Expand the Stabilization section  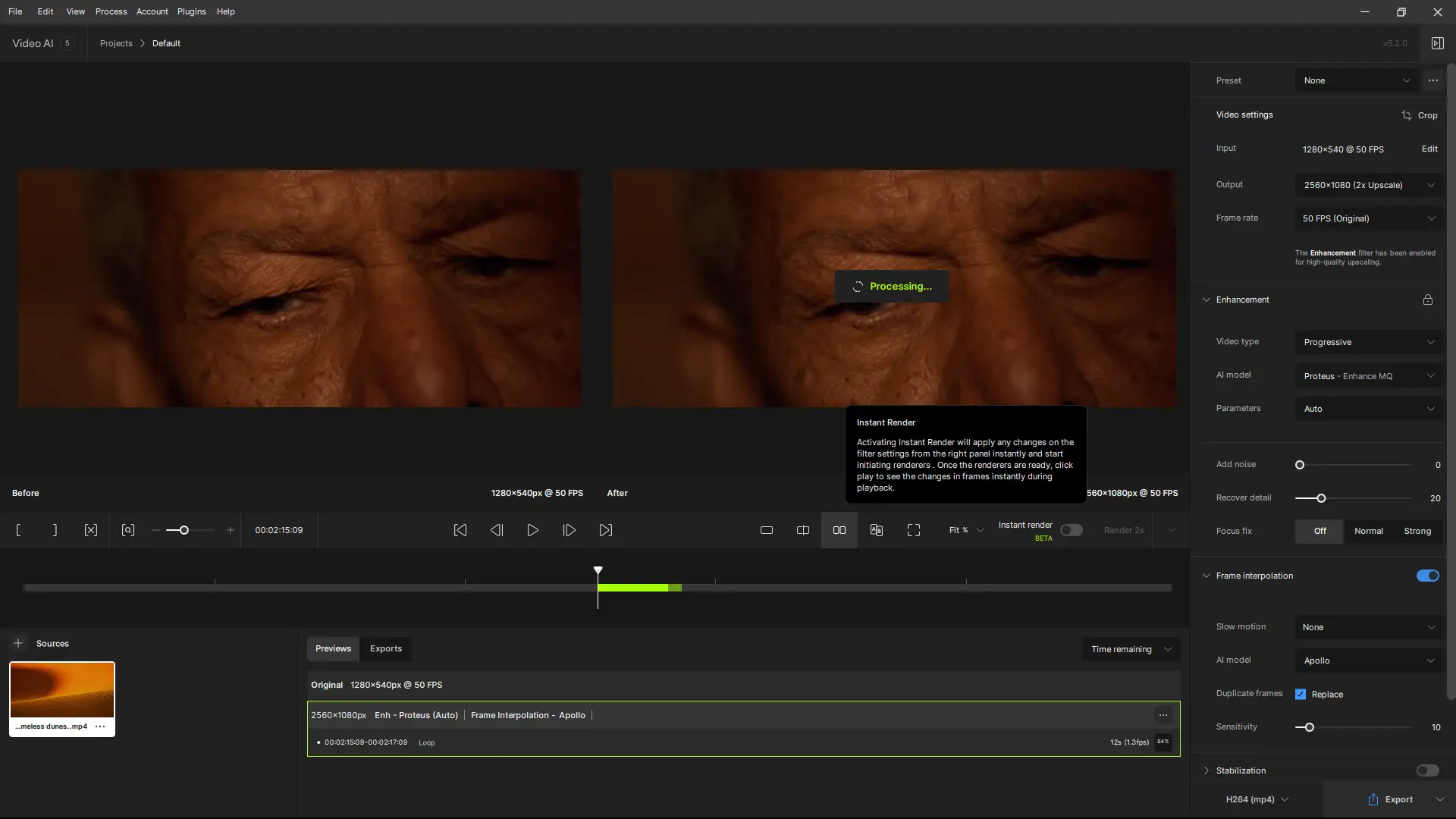coord(1207,770)
